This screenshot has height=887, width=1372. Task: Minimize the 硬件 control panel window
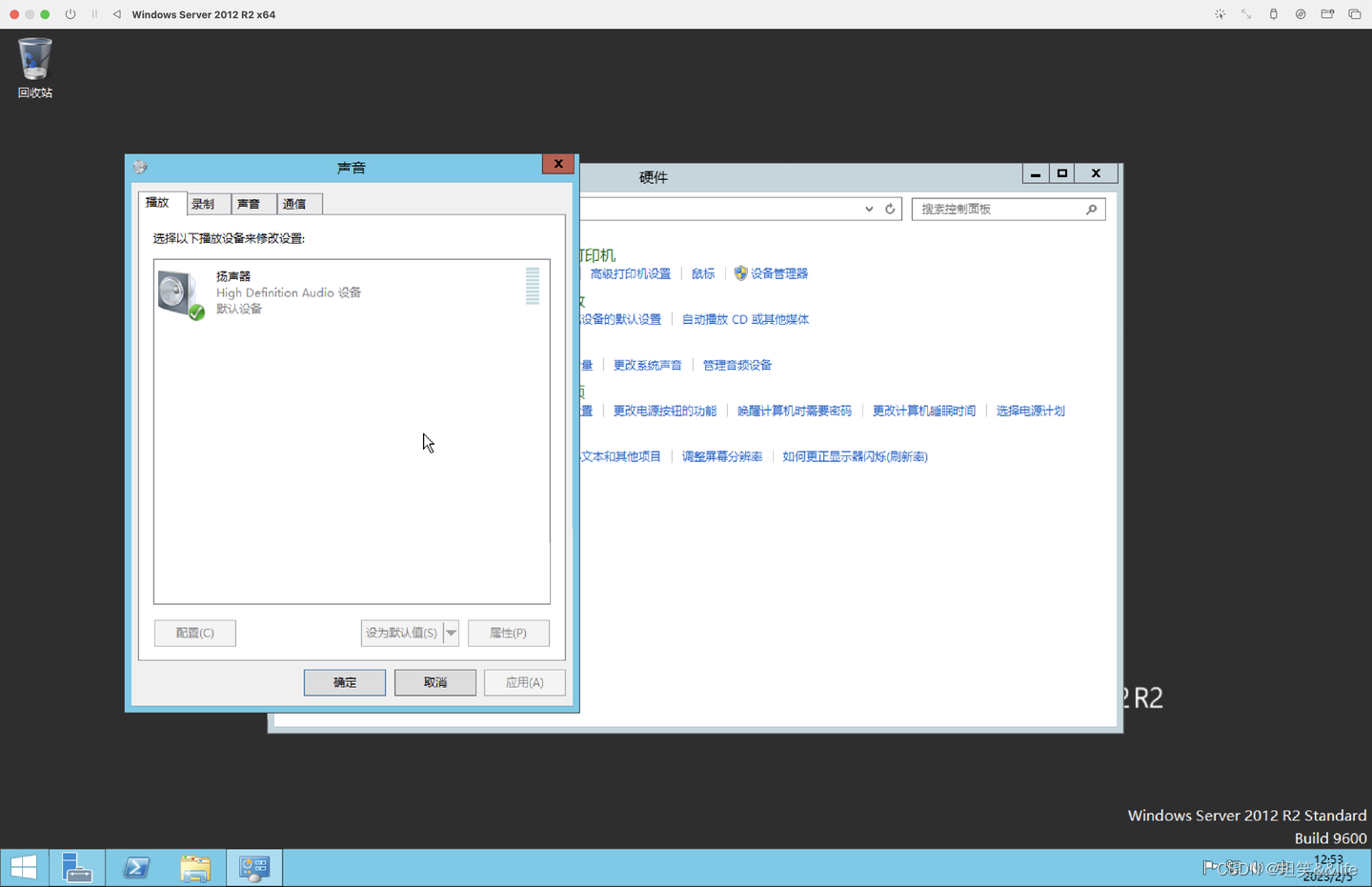pos(1036,173)
